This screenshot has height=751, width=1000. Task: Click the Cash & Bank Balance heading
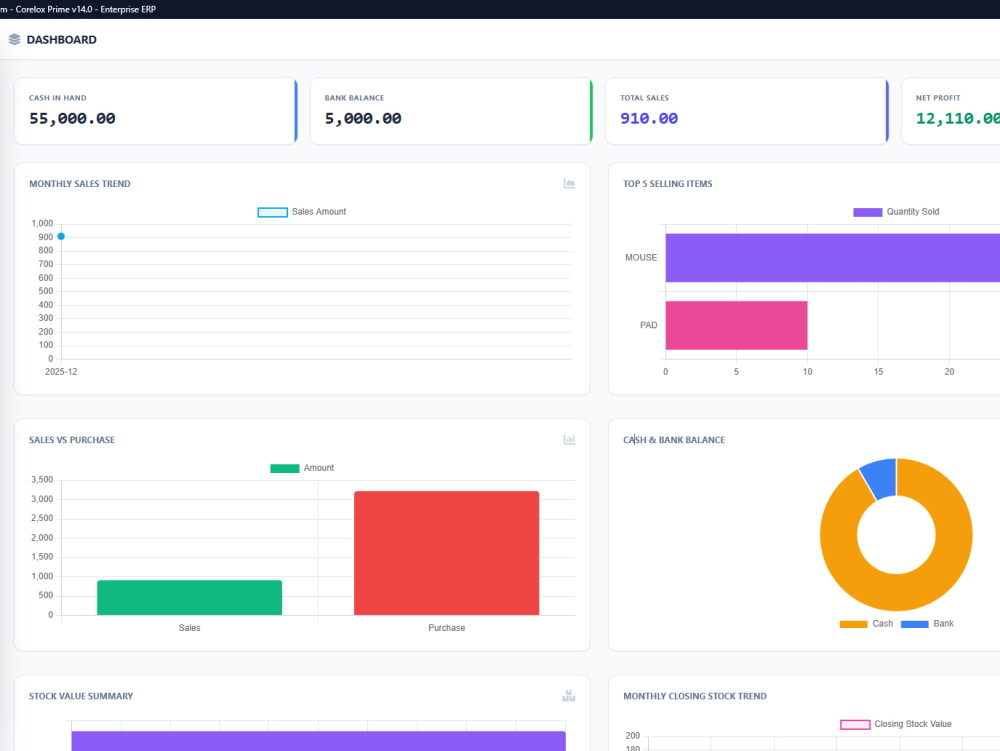[x=673, y=440]
